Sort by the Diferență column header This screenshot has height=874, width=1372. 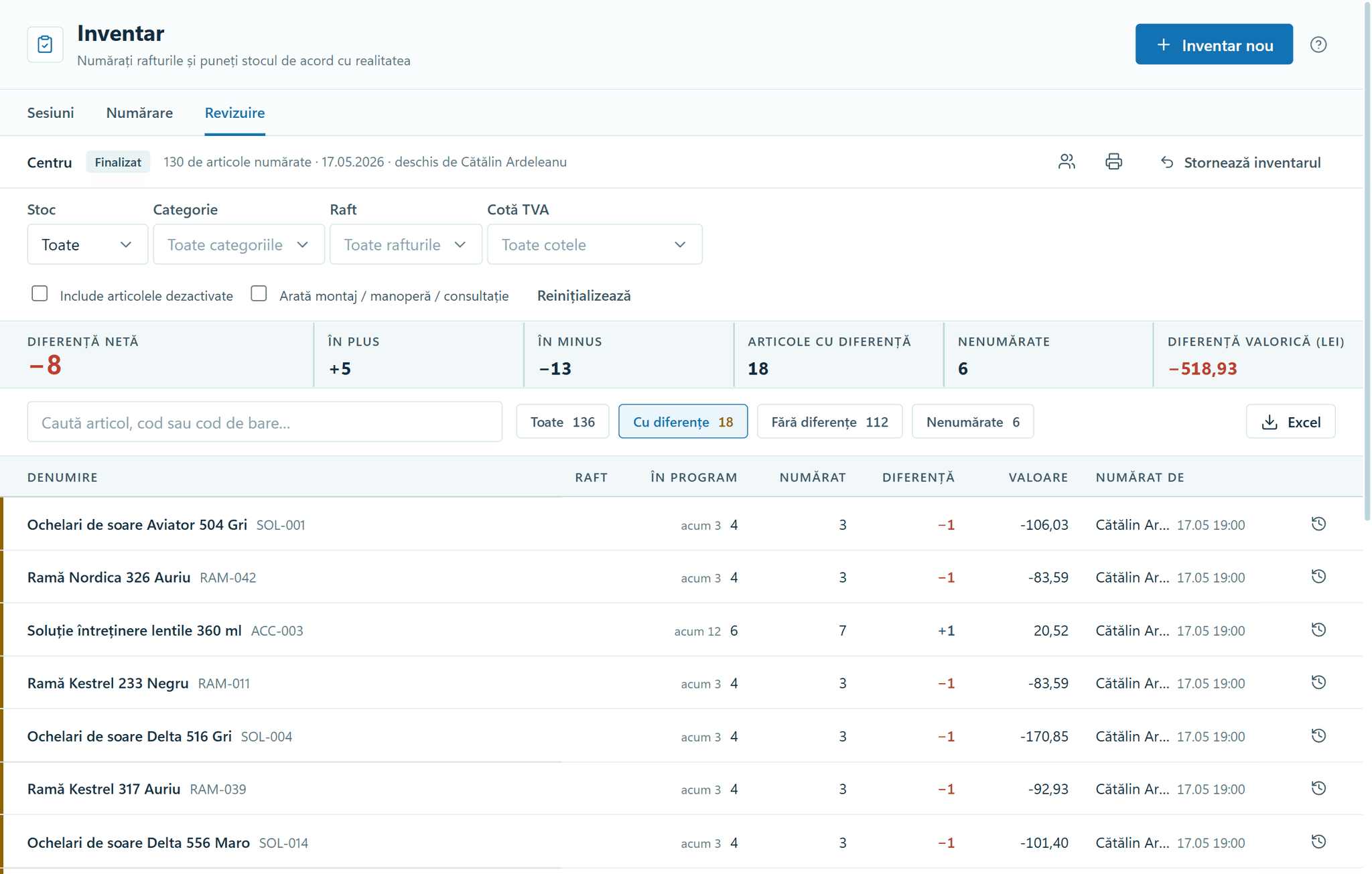(918, 477)
